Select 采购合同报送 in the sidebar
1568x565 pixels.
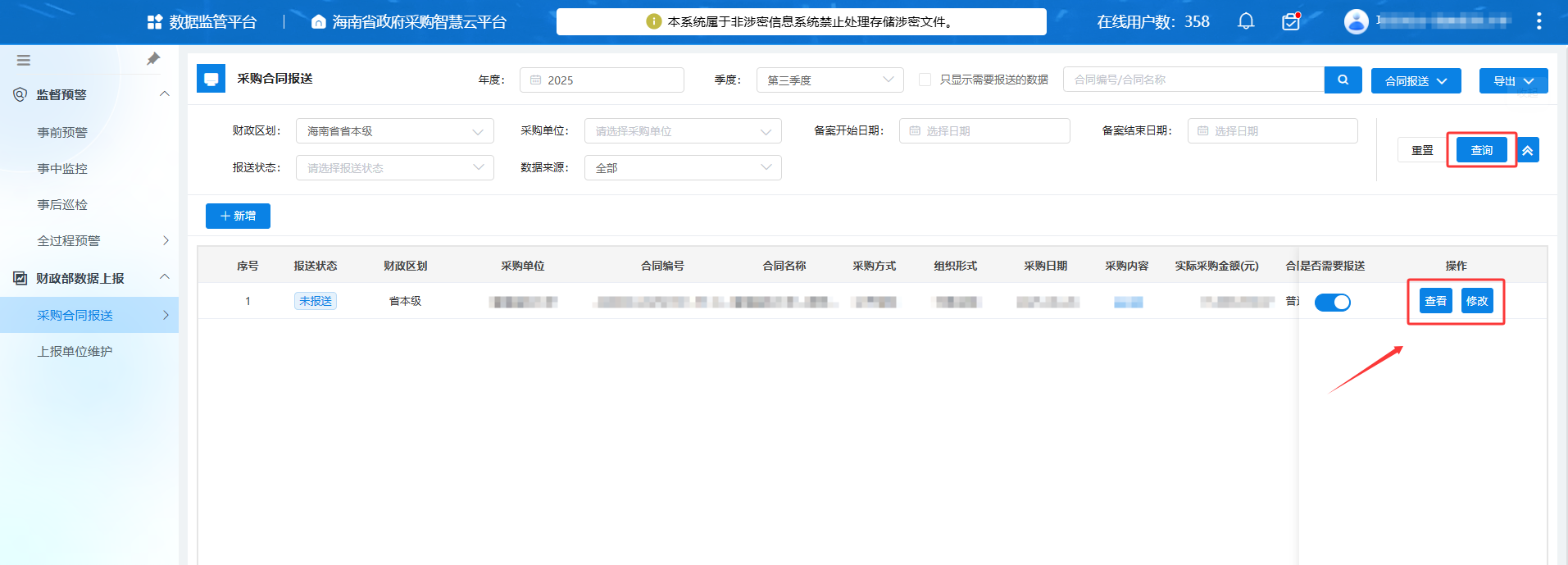click(x=75, y=315)
